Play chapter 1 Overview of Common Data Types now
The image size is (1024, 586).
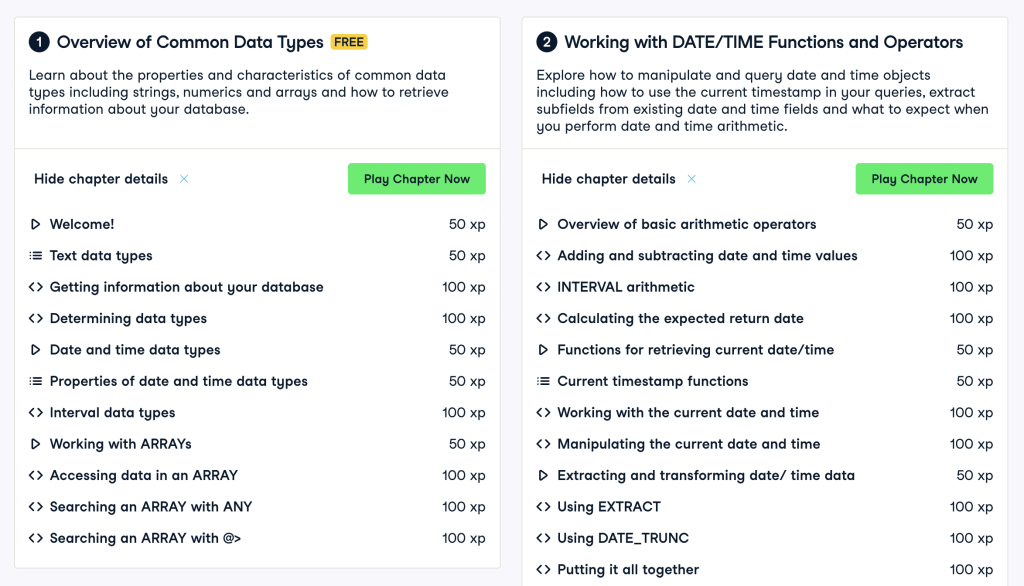416,179
